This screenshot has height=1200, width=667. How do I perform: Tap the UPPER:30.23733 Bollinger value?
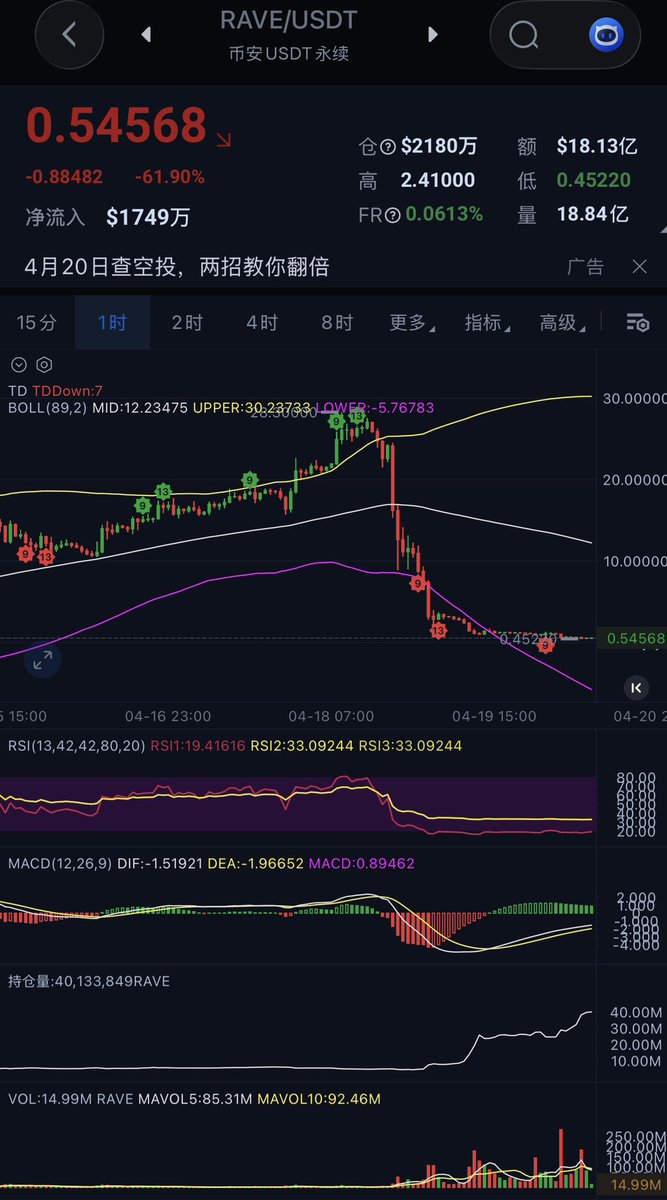pyautogui.click(x=253, y=408)
